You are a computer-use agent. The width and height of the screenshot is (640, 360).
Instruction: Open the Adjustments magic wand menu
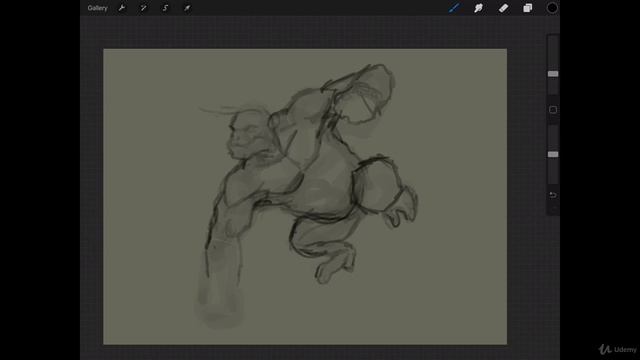point(143,8)
